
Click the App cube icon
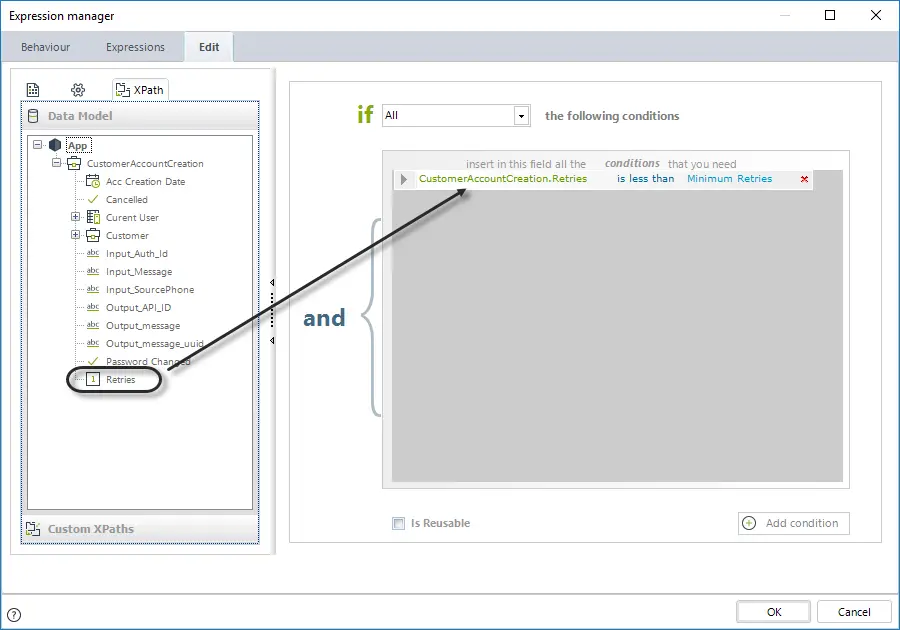click(55, 145)
